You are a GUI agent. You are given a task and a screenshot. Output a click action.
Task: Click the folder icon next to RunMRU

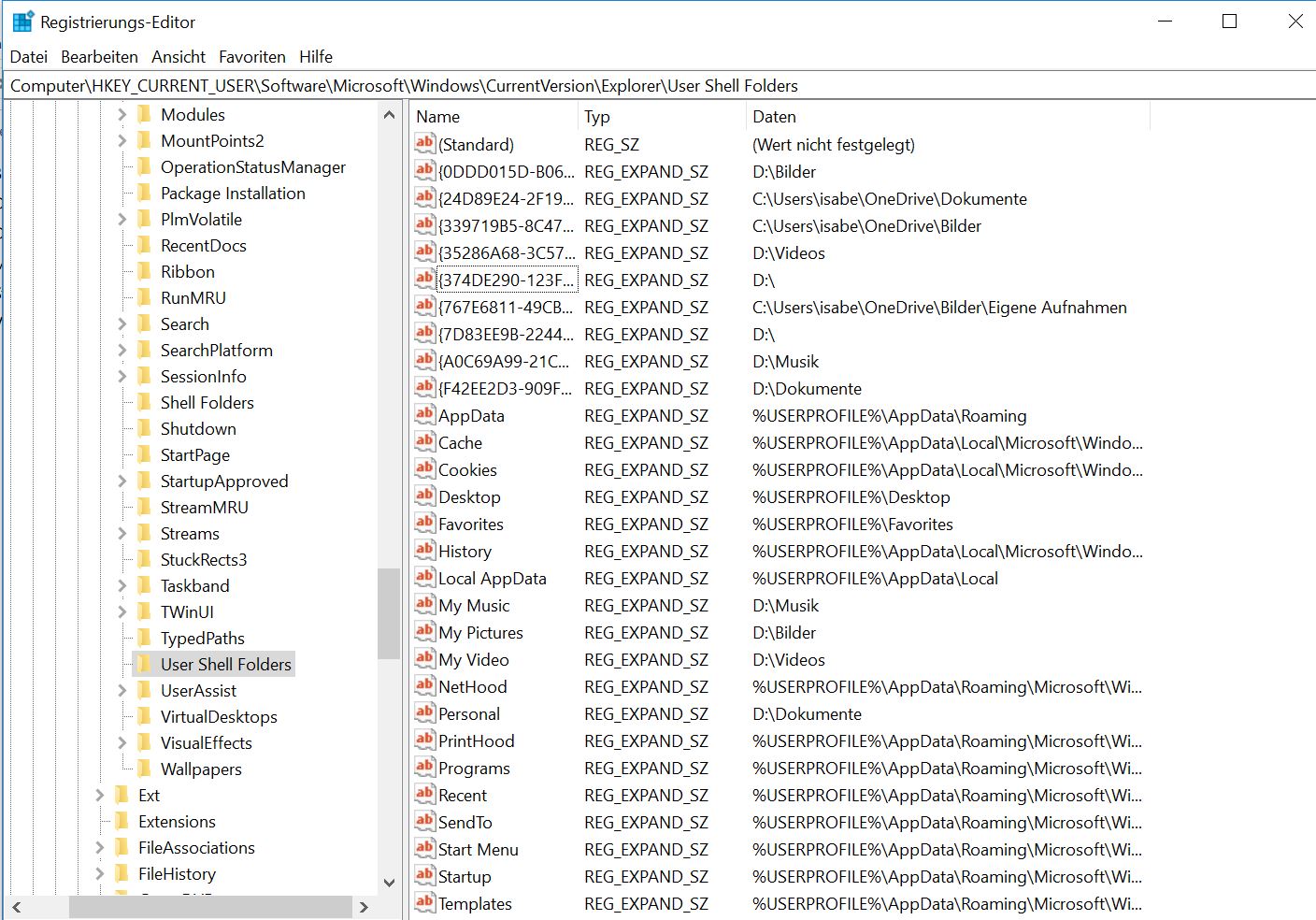point(144,297)
